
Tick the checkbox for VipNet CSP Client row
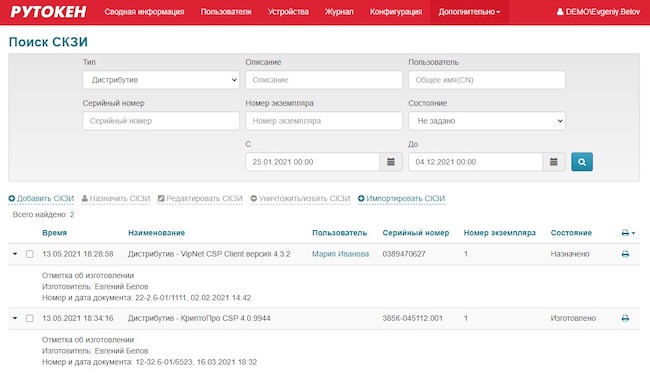point(29,254)
